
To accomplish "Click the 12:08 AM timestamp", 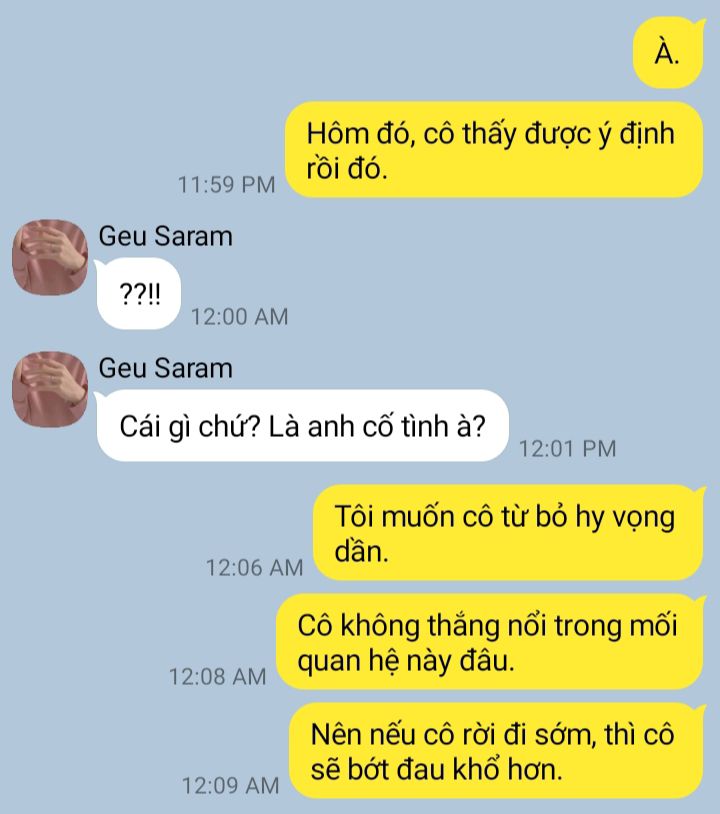I will point(218,676).
